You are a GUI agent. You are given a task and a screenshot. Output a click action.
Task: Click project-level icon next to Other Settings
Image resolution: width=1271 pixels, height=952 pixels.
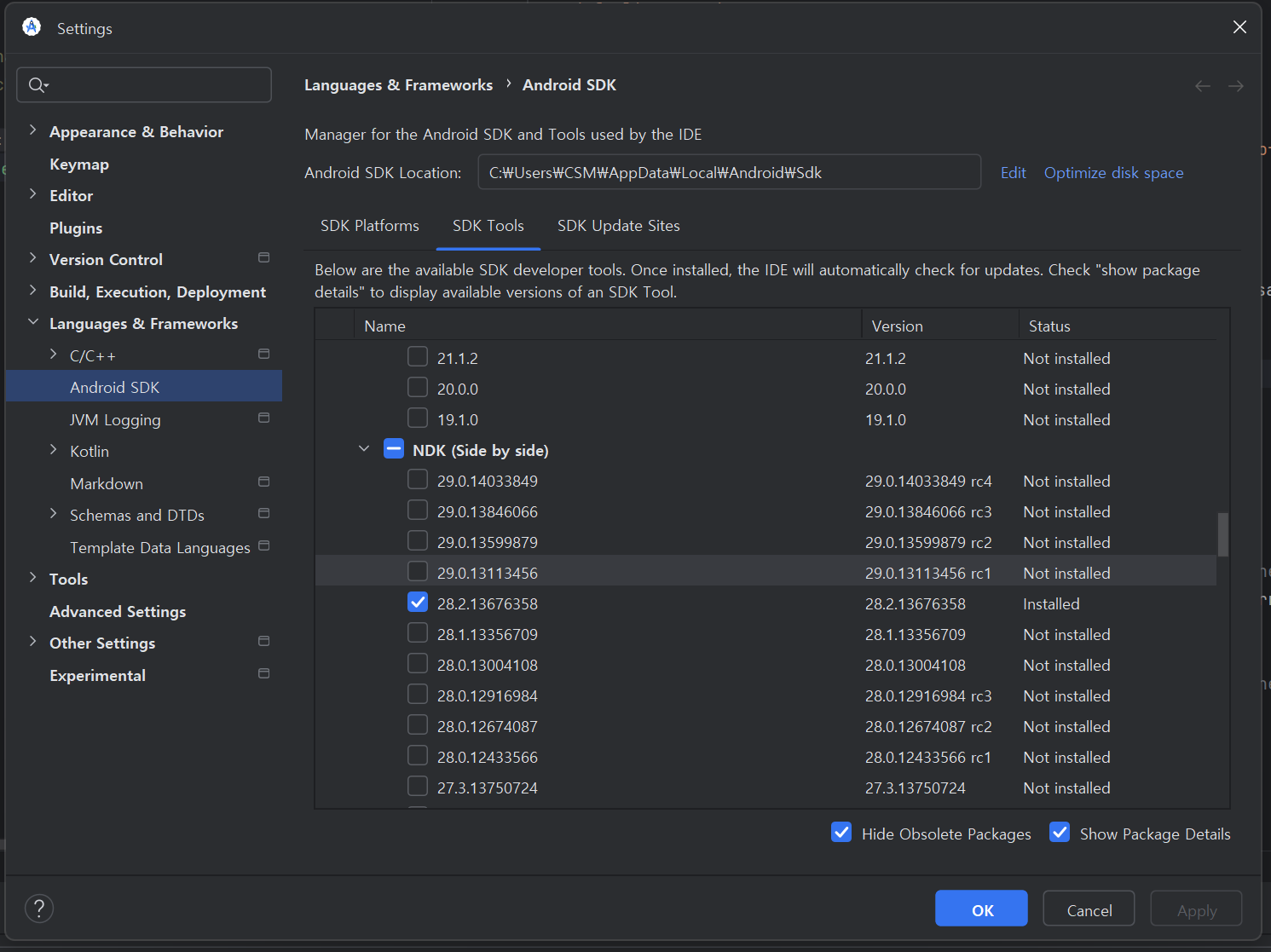click(264, 641)
